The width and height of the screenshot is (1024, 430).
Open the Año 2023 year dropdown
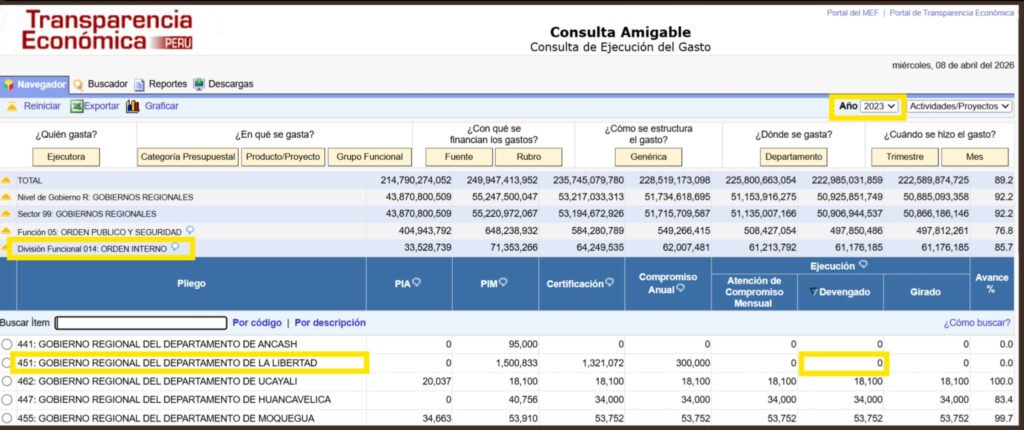881,106
